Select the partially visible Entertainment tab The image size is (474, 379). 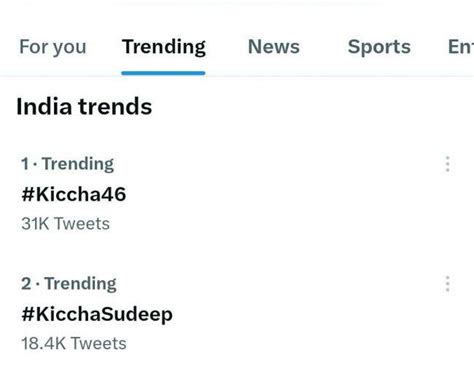[x=461, y=47]
